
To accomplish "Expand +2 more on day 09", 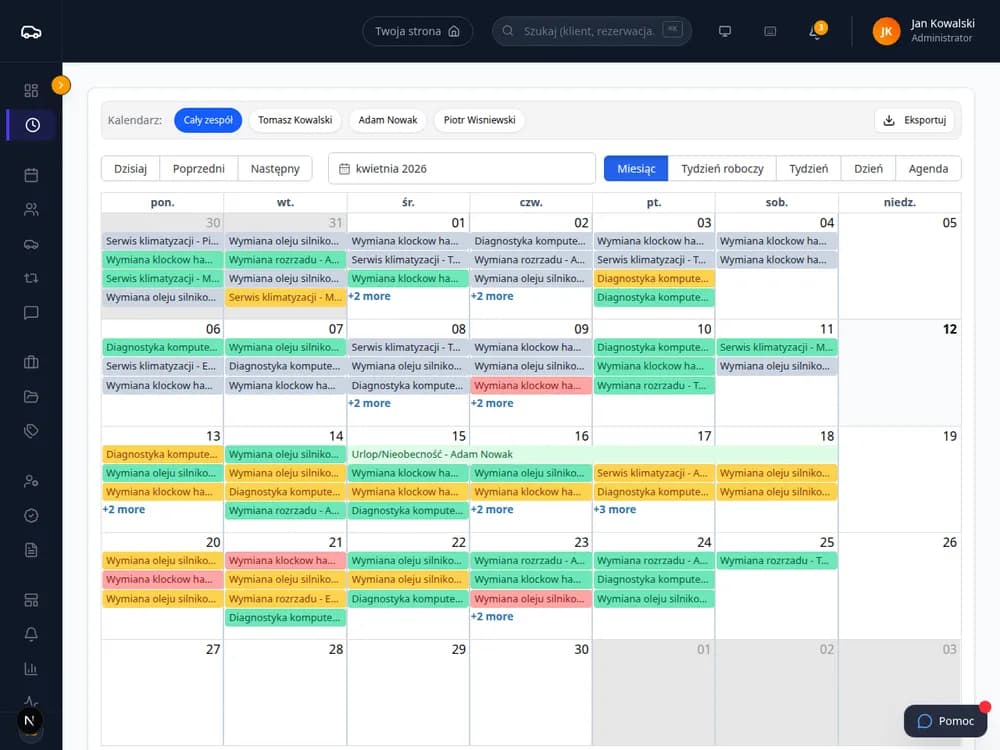I will coord(492,403).
